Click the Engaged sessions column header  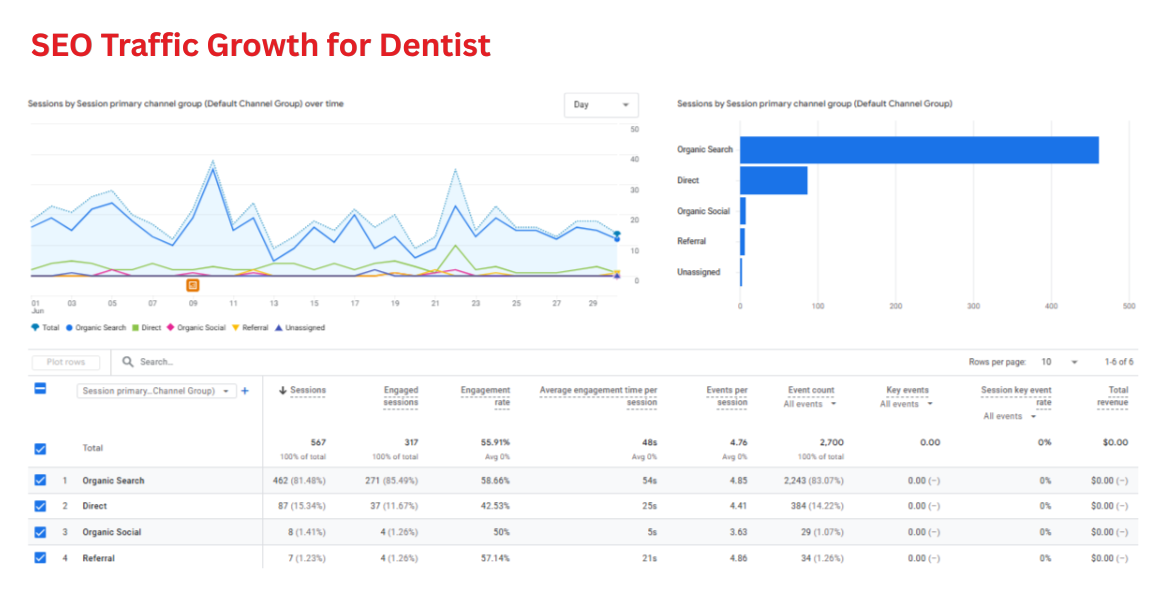[x=401, y=396]
